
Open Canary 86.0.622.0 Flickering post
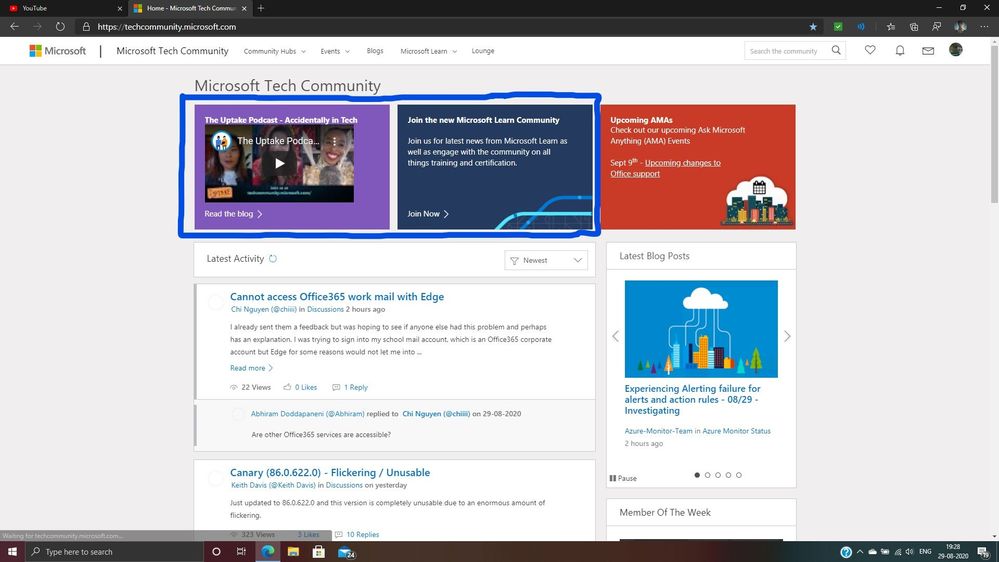pos(330,472)
